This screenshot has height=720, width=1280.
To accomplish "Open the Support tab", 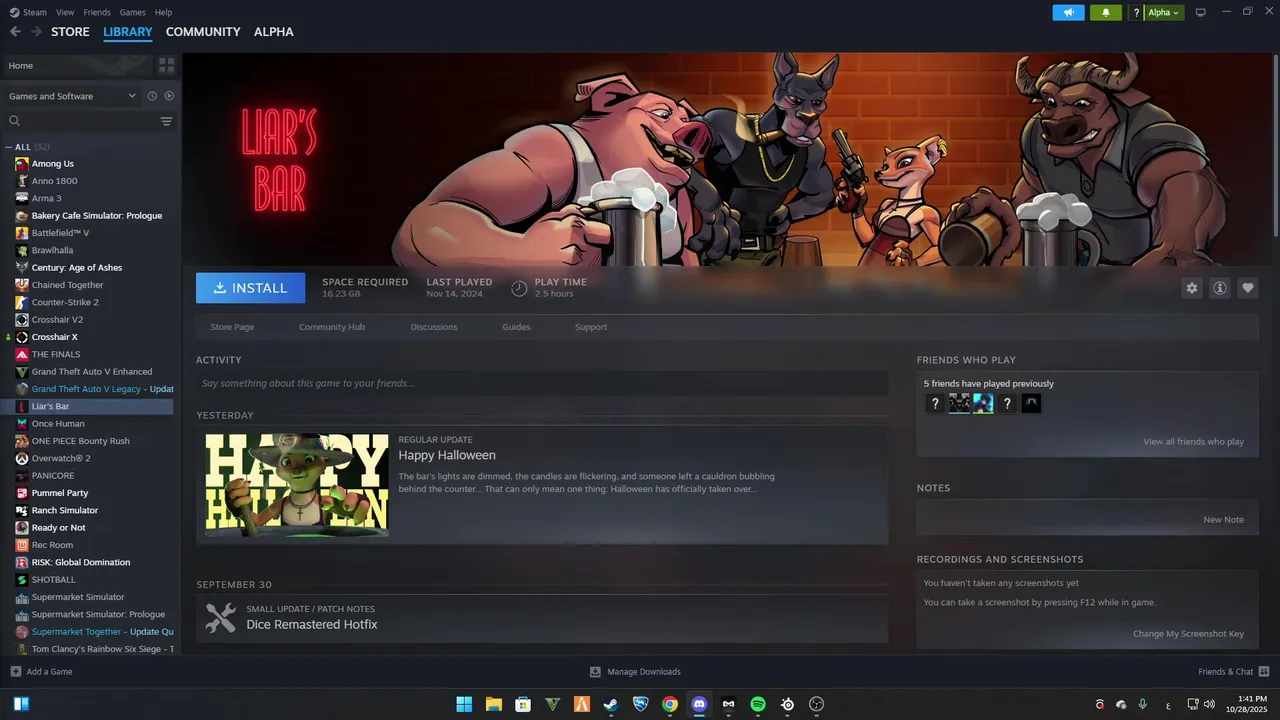I will coord(591,327).
